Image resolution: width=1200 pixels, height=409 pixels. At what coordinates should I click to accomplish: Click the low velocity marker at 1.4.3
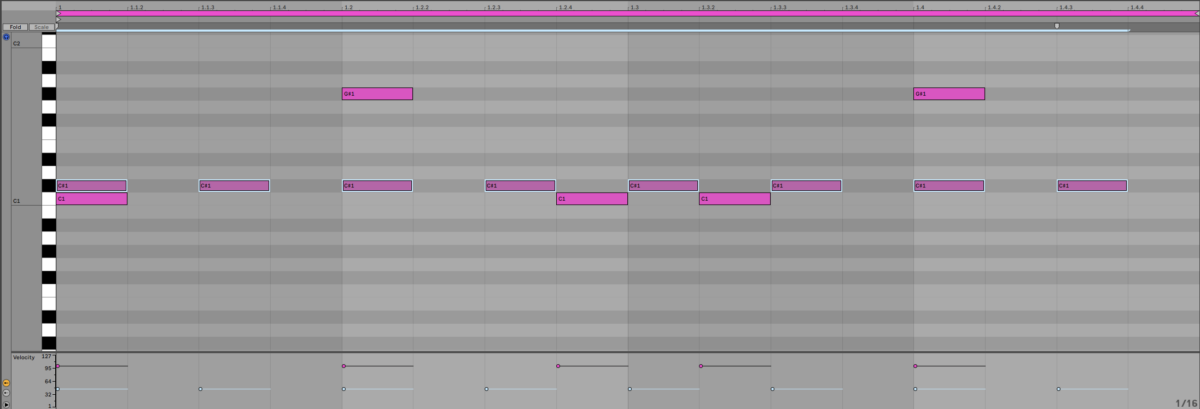(x=1058, y=389)
